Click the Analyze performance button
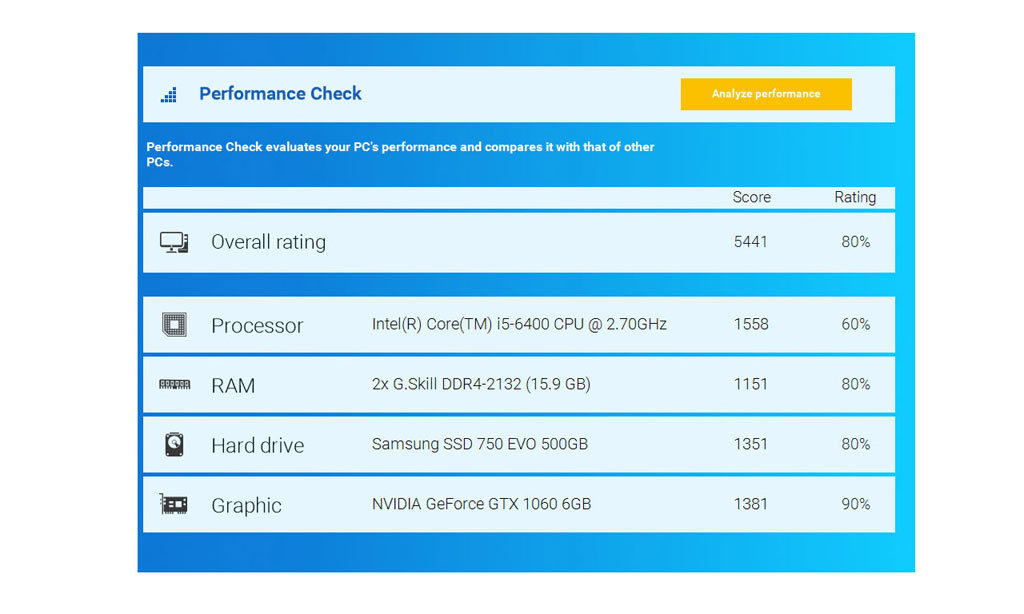 coord(765,94)
